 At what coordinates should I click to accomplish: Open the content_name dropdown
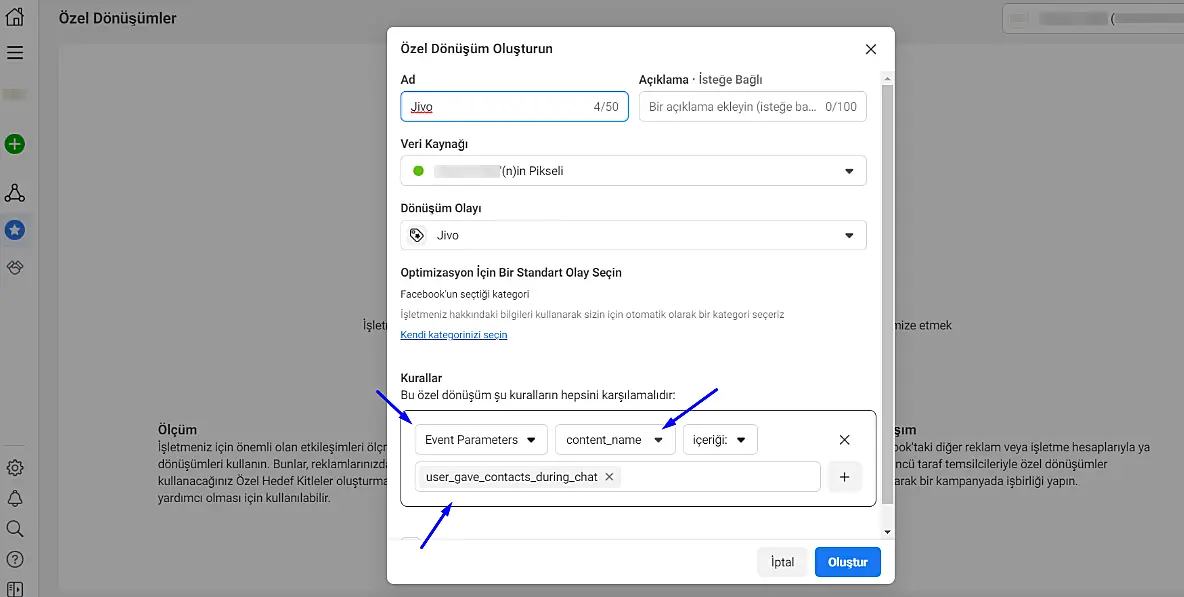(615, 440)
